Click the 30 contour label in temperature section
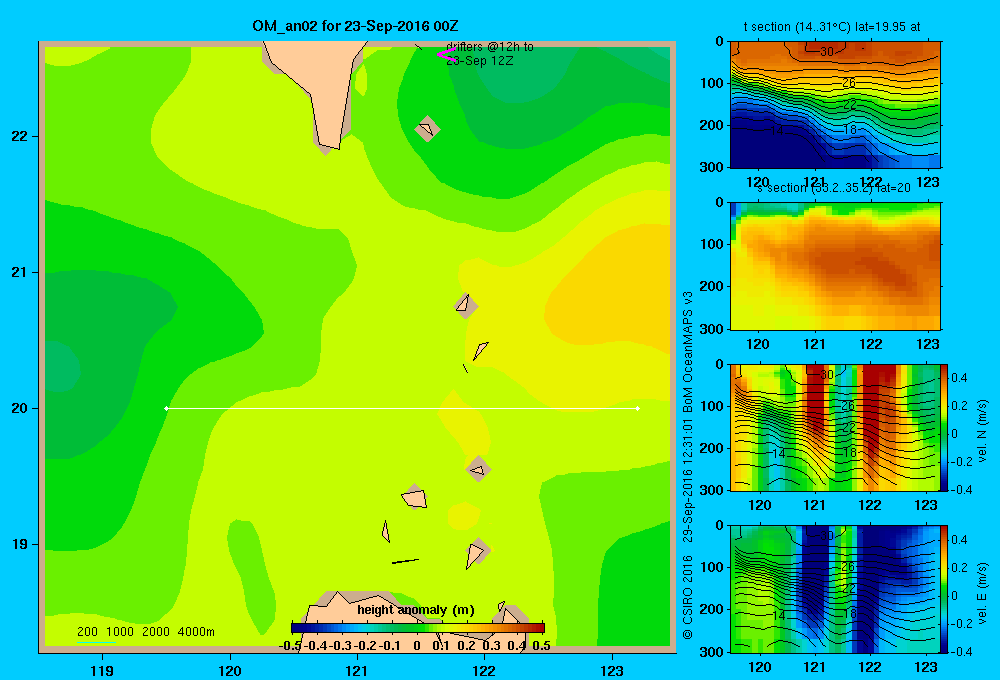 [827, 52]
